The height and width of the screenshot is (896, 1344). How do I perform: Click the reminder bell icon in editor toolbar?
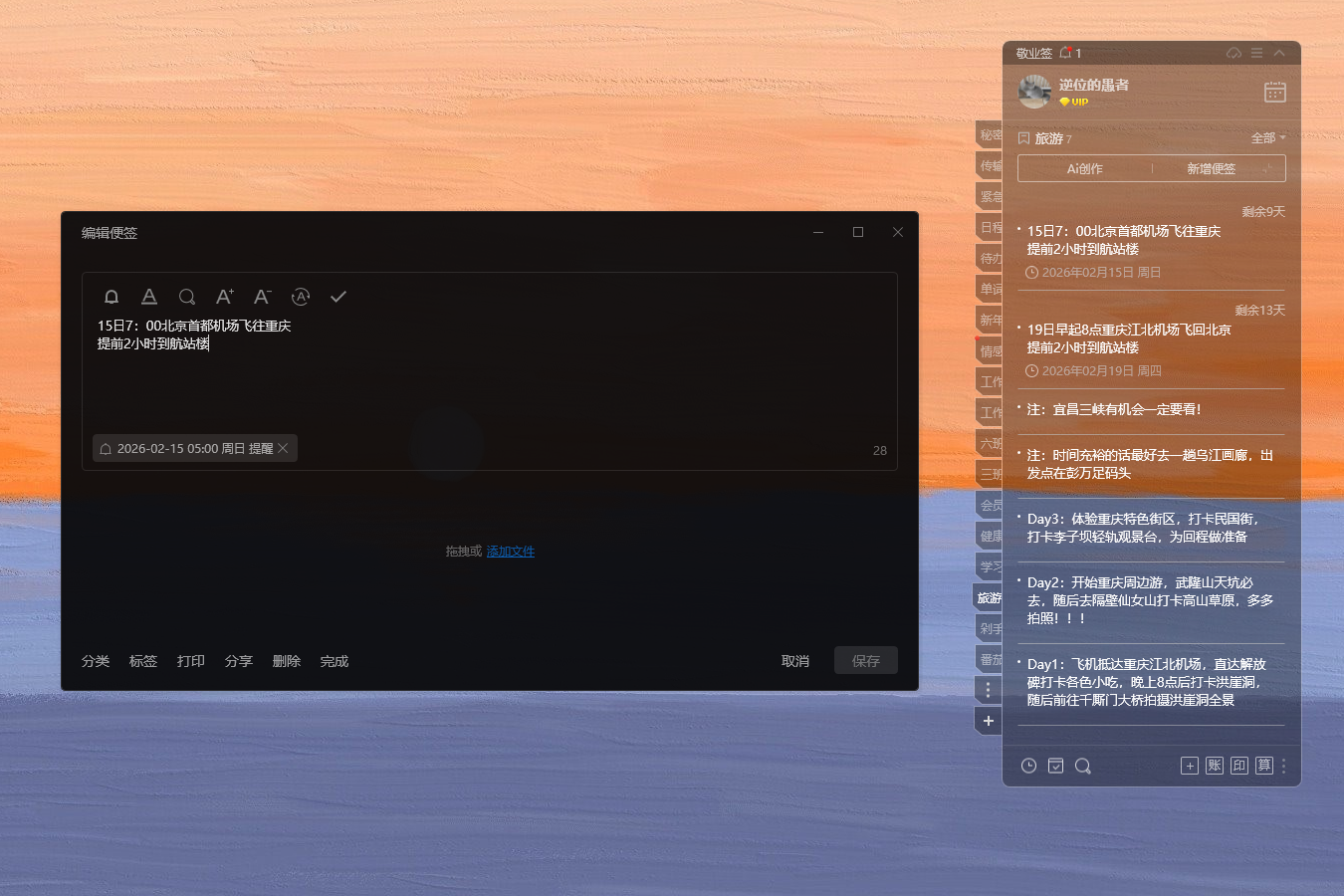tap(112, 297)
